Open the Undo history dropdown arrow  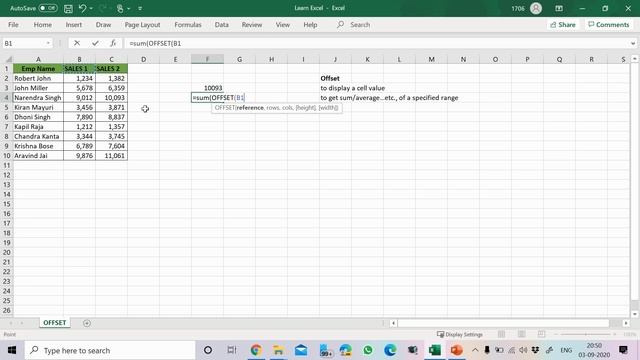tap(91, 8)
